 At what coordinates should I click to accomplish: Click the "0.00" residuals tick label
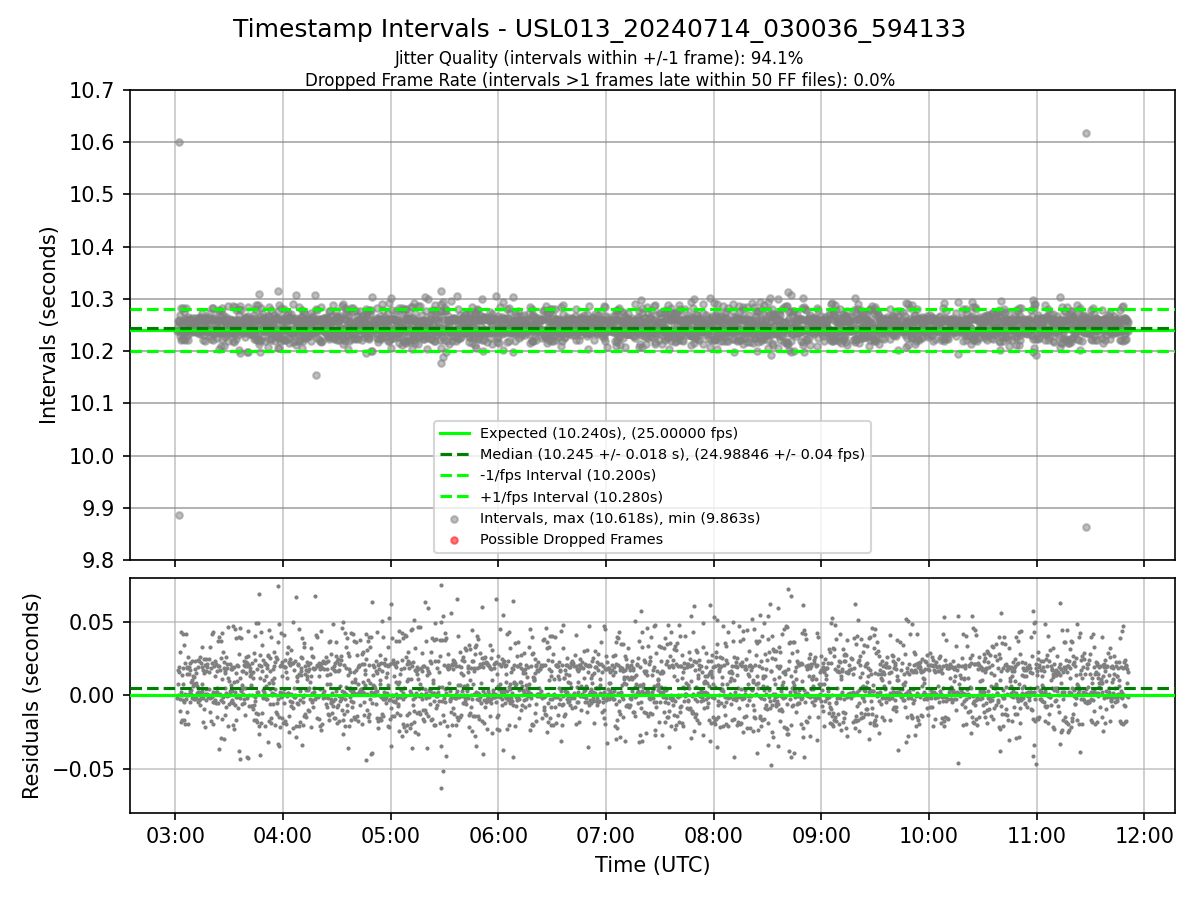[92, 695]
